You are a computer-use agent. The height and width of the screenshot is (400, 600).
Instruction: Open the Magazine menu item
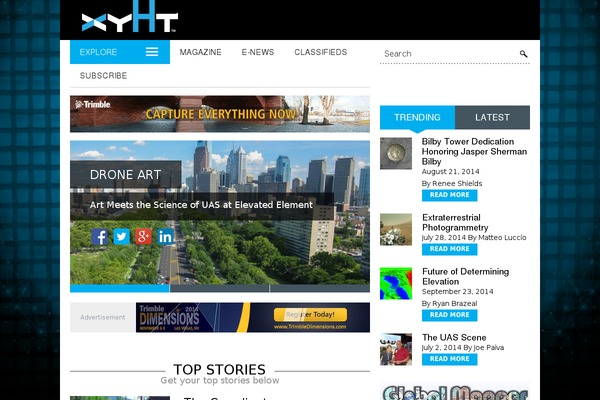point(201,52)
